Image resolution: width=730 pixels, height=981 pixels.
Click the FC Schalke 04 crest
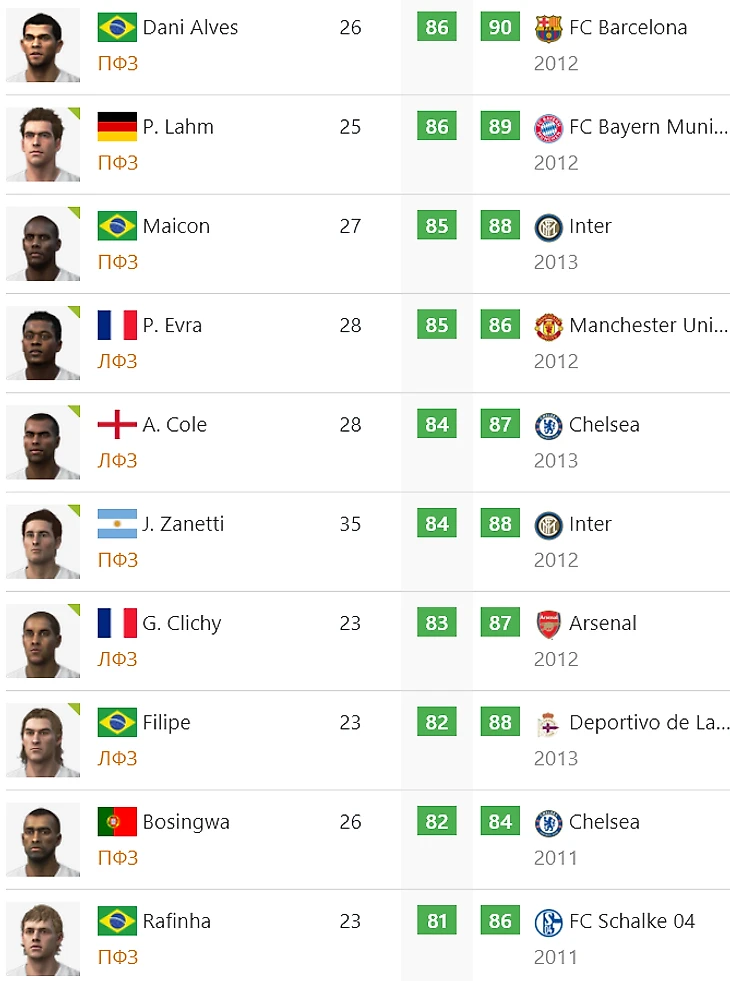tap(548, 922)
